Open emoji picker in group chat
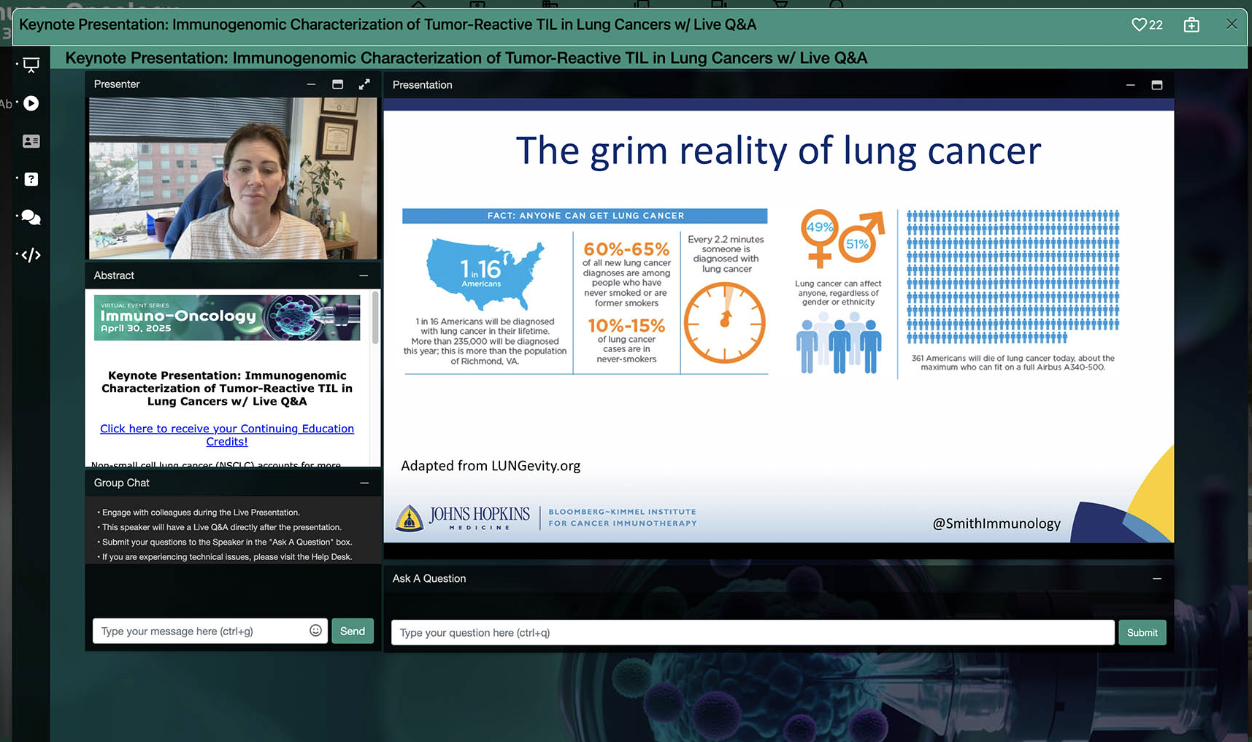Image resolution: width=1252 pixels, height=742 pixels. click(315, 631)
